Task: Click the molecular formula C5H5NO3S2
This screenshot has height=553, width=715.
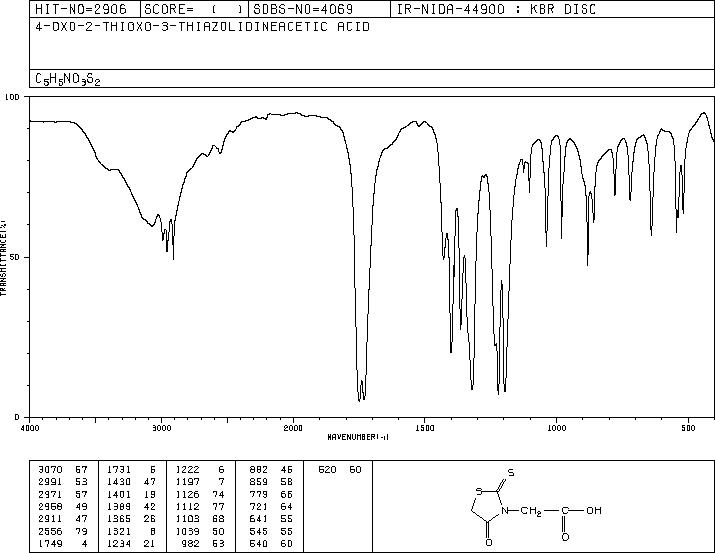Action: click(67, 79)
